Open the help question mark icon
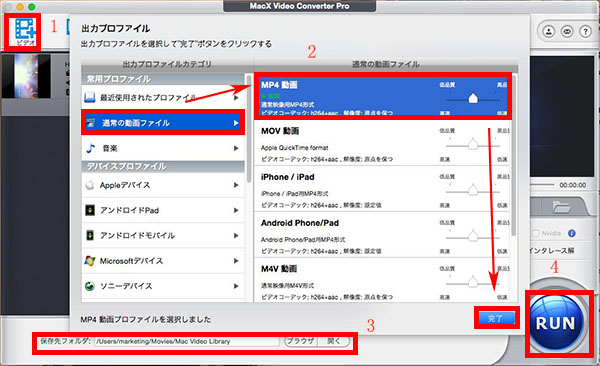This screenshot has height=366, width=600. [x=585, y=31]
